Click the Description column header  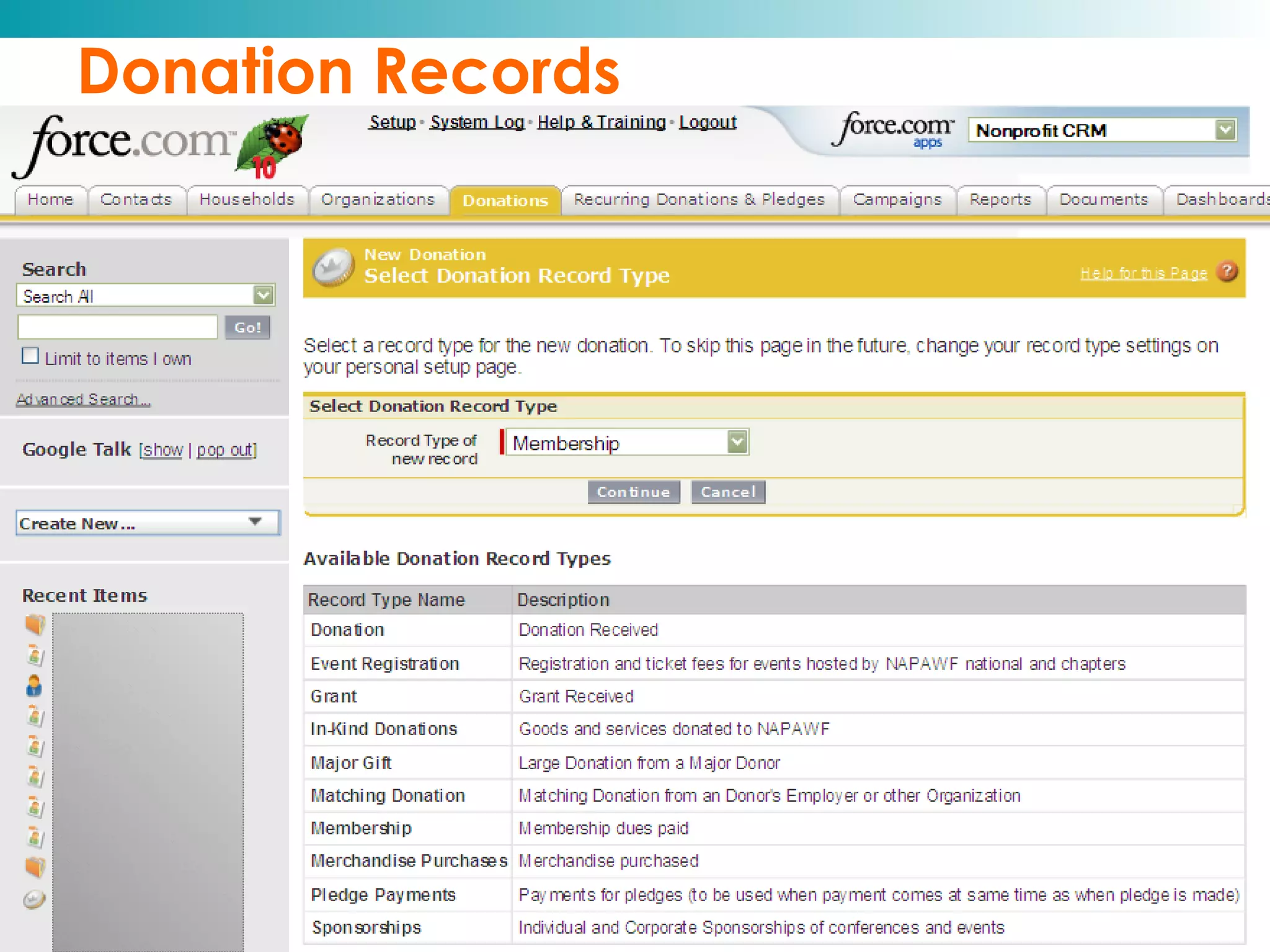click(x=563, y=600)
